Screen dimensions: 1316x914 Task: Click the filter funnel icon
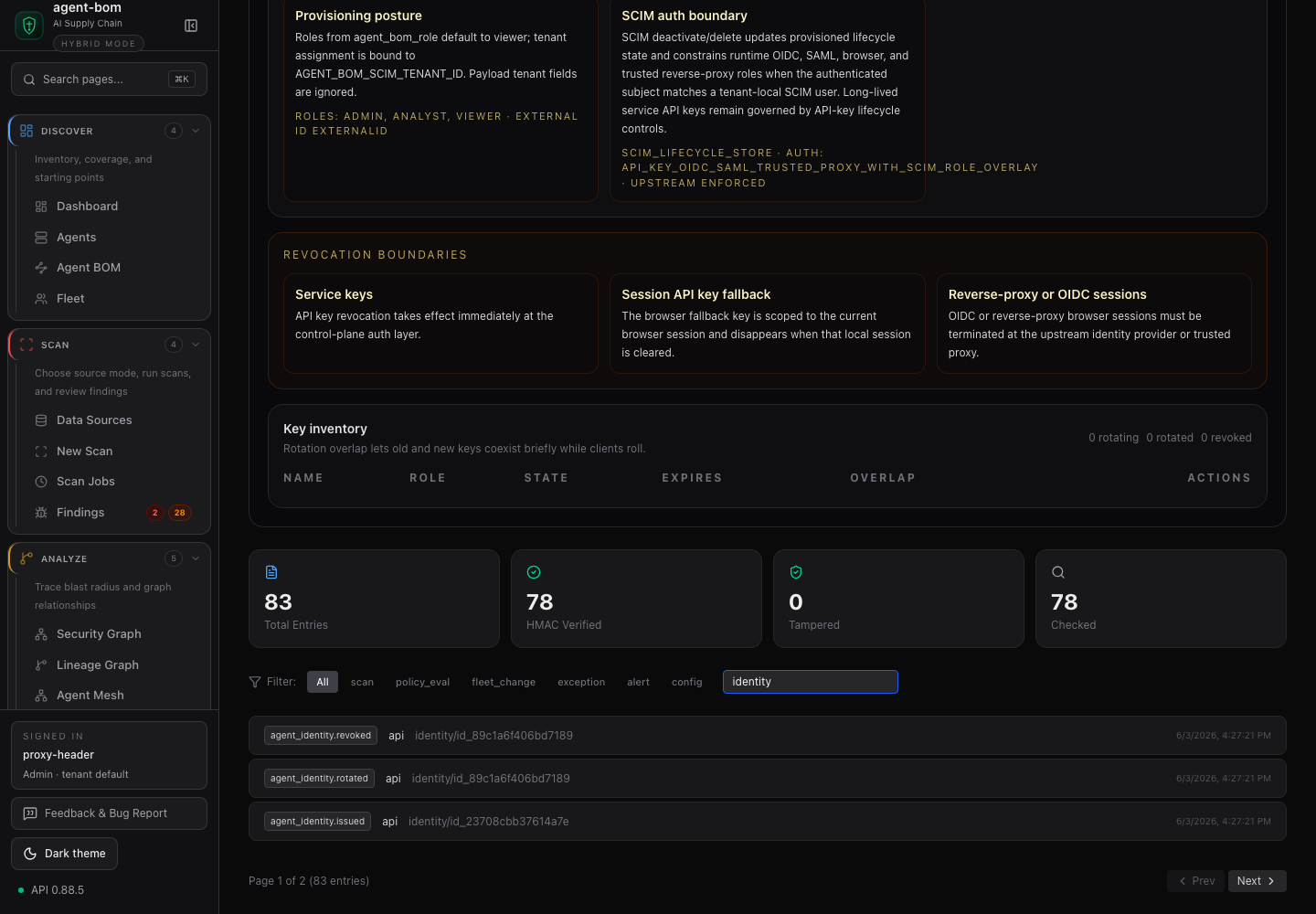click(x=255, y=682)
